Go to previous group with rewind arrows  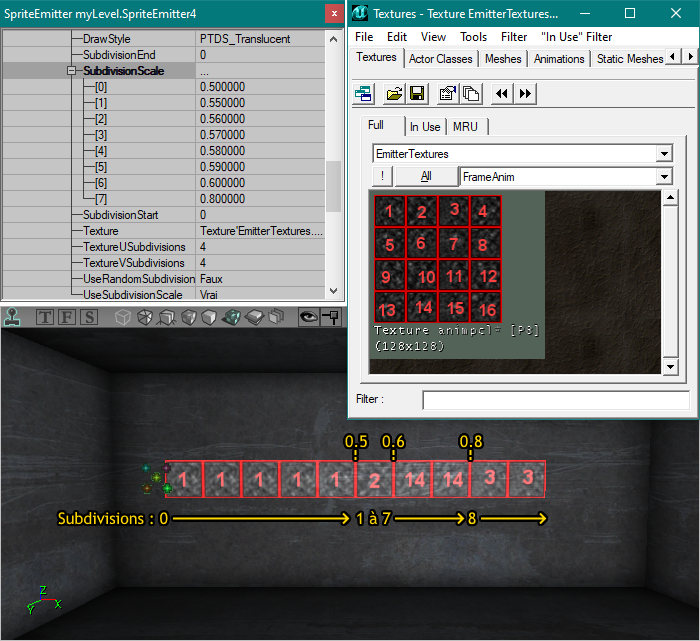[x=502, y=94]
